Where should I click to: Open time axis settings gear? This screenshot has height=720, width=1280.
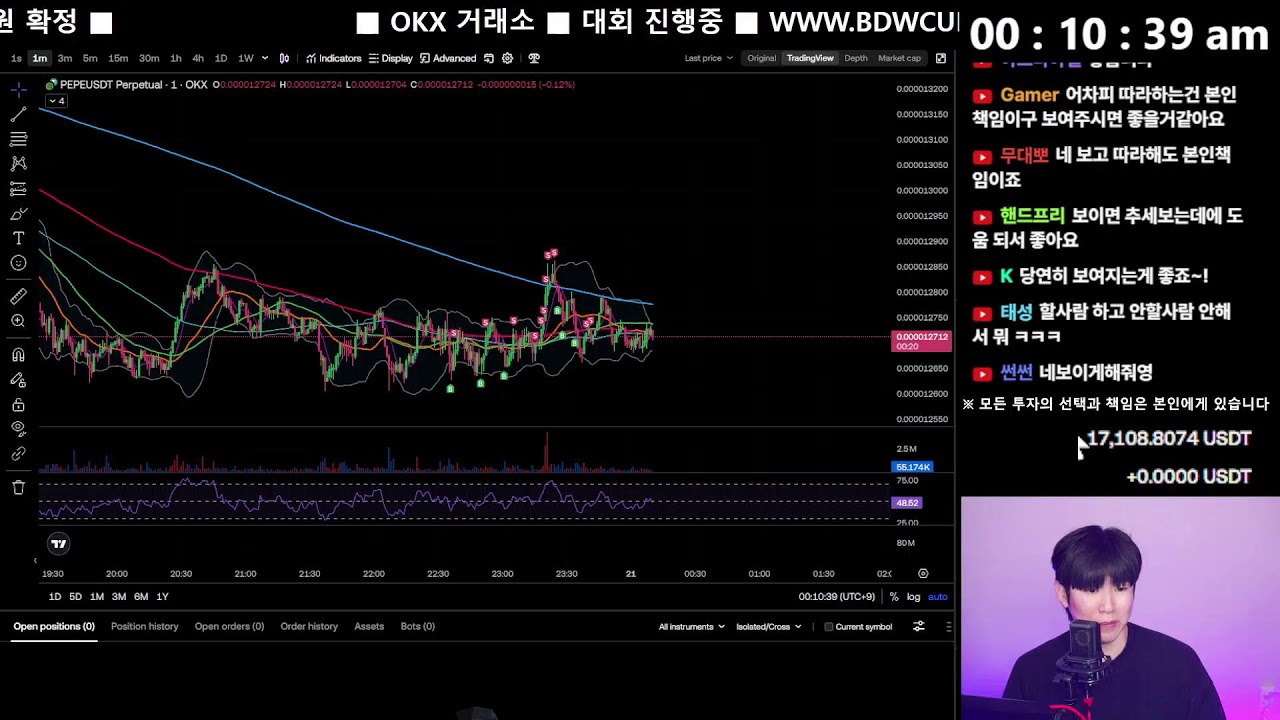coord(923,574)
